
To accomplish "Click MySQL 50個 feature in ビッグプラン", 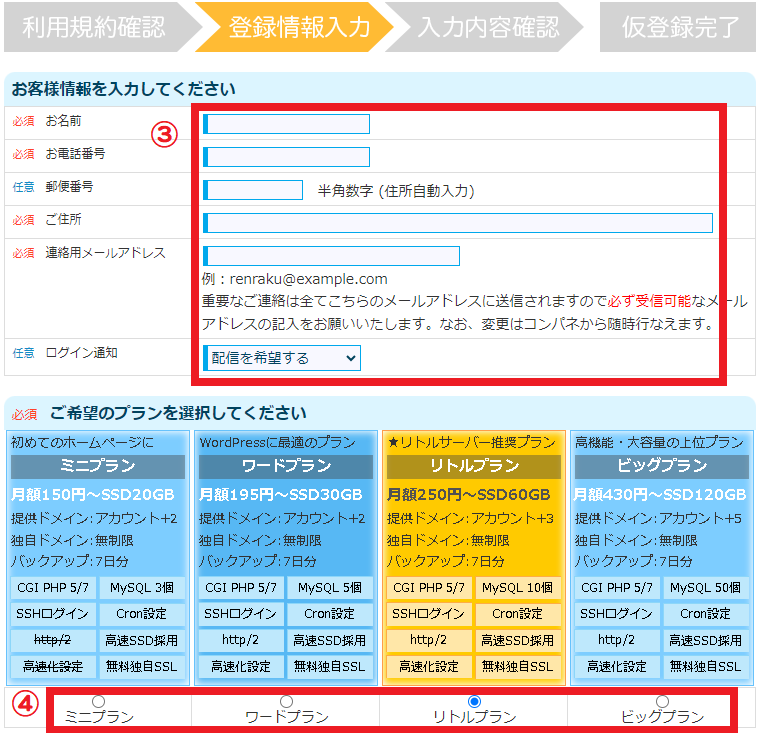I will click(706, 588).
